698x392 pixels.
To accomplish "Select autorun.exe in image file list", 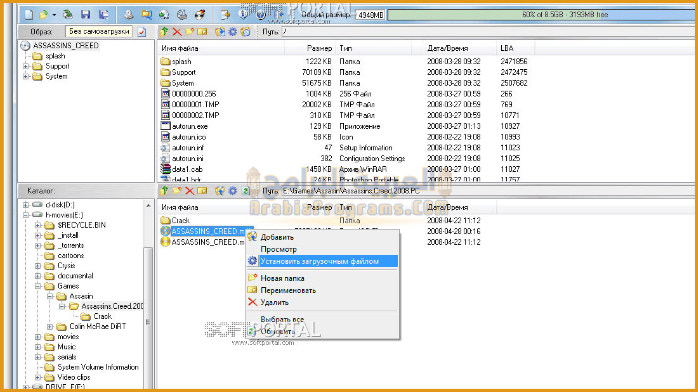I will (190, 126).
